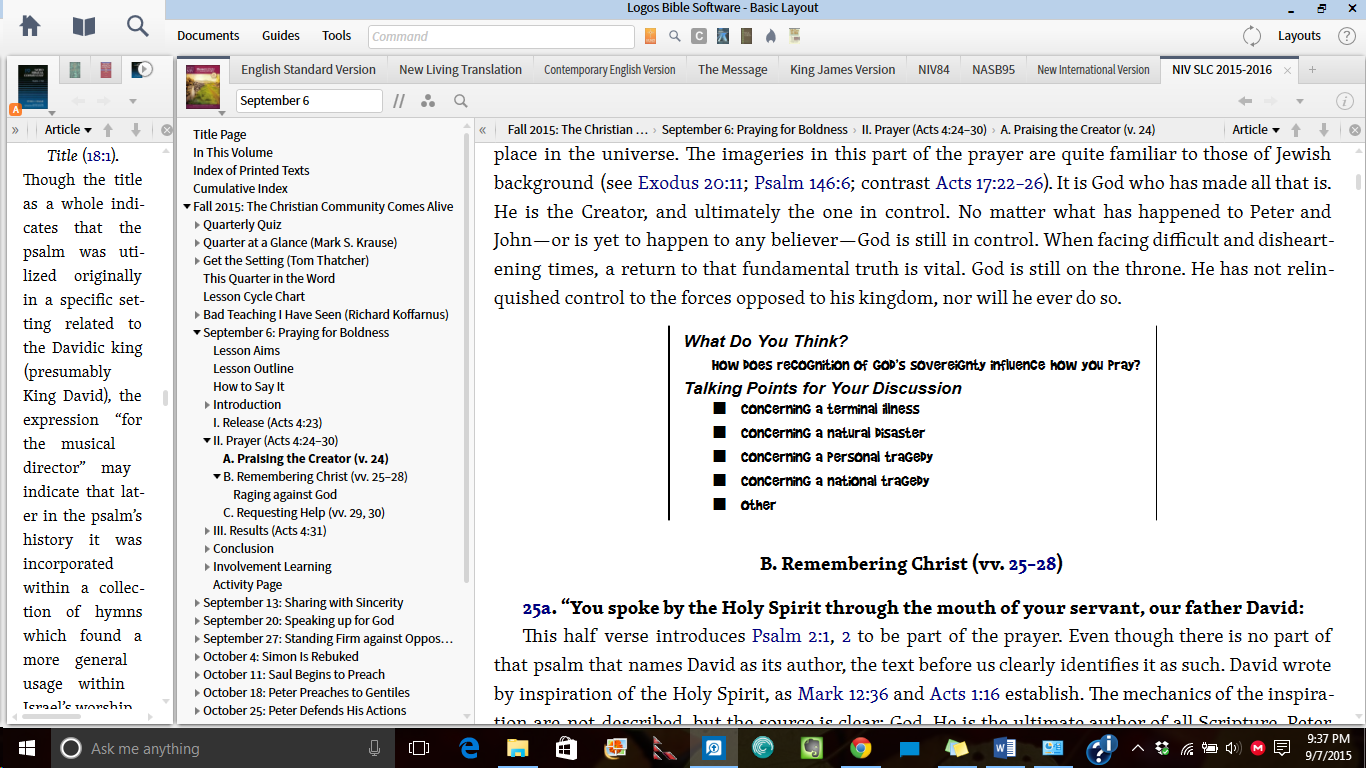Click the orange shortcut icon beside Command box
Screen dimensions: 1366x768
tap(651, 36)
